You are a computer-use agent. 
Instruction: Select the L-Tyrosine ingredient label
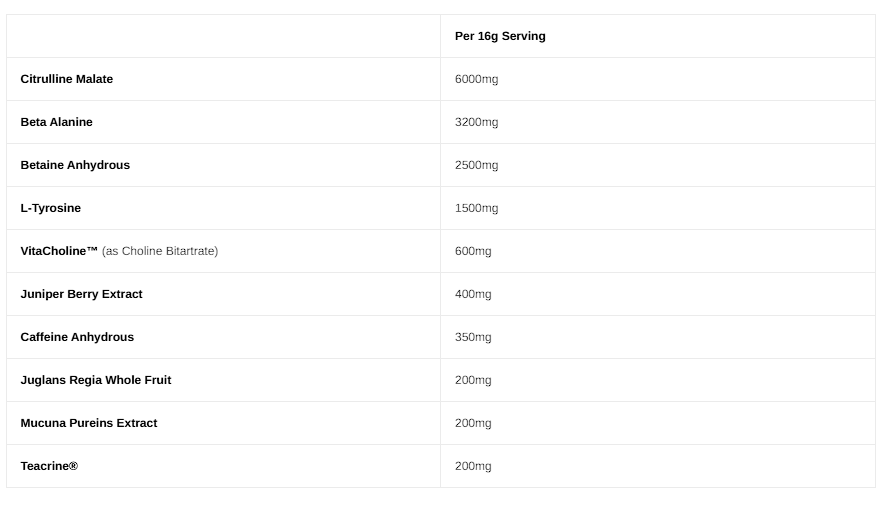(51, 208)
